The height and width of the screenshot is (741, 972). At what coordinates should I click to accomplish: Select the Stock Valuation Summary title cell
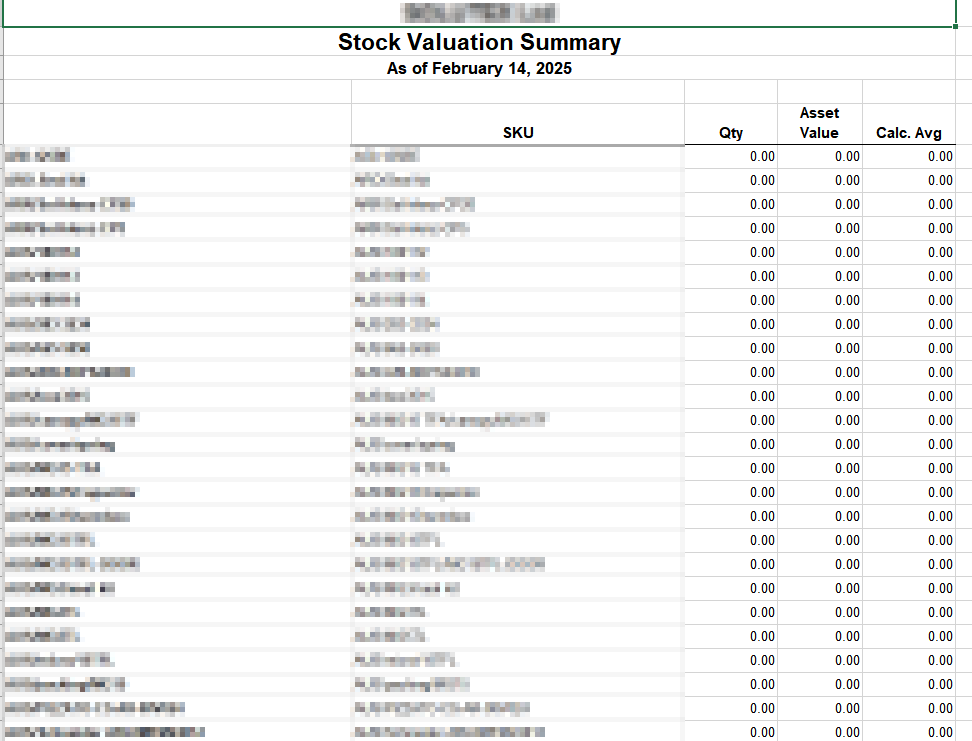[x=481, y=42]
